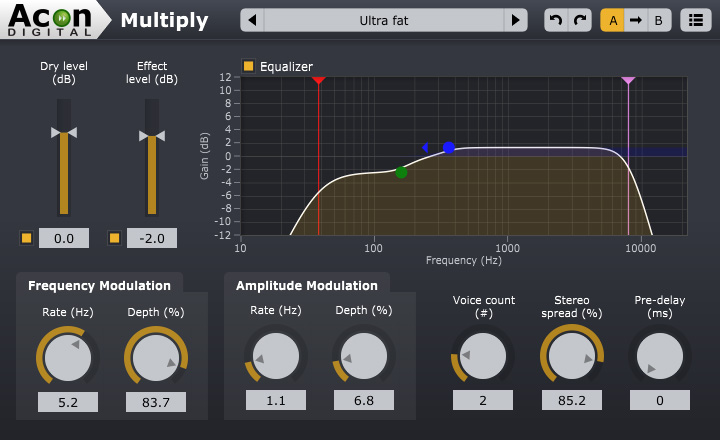
Task: Click the Amplitude Modulation section title
Action: pyautogui.click(x=307, y=286)
